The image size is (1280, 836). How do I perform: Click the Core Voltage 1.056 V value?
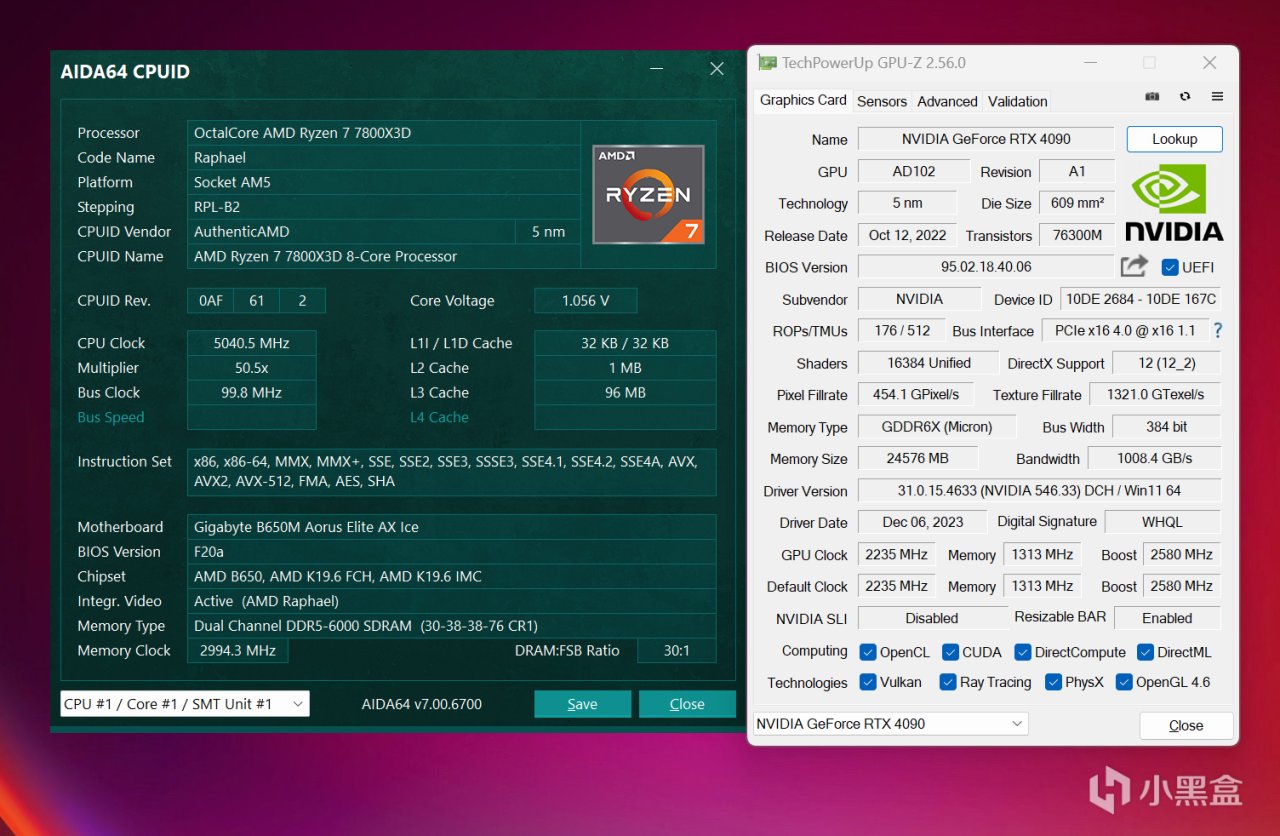click(x=585, y=301)
